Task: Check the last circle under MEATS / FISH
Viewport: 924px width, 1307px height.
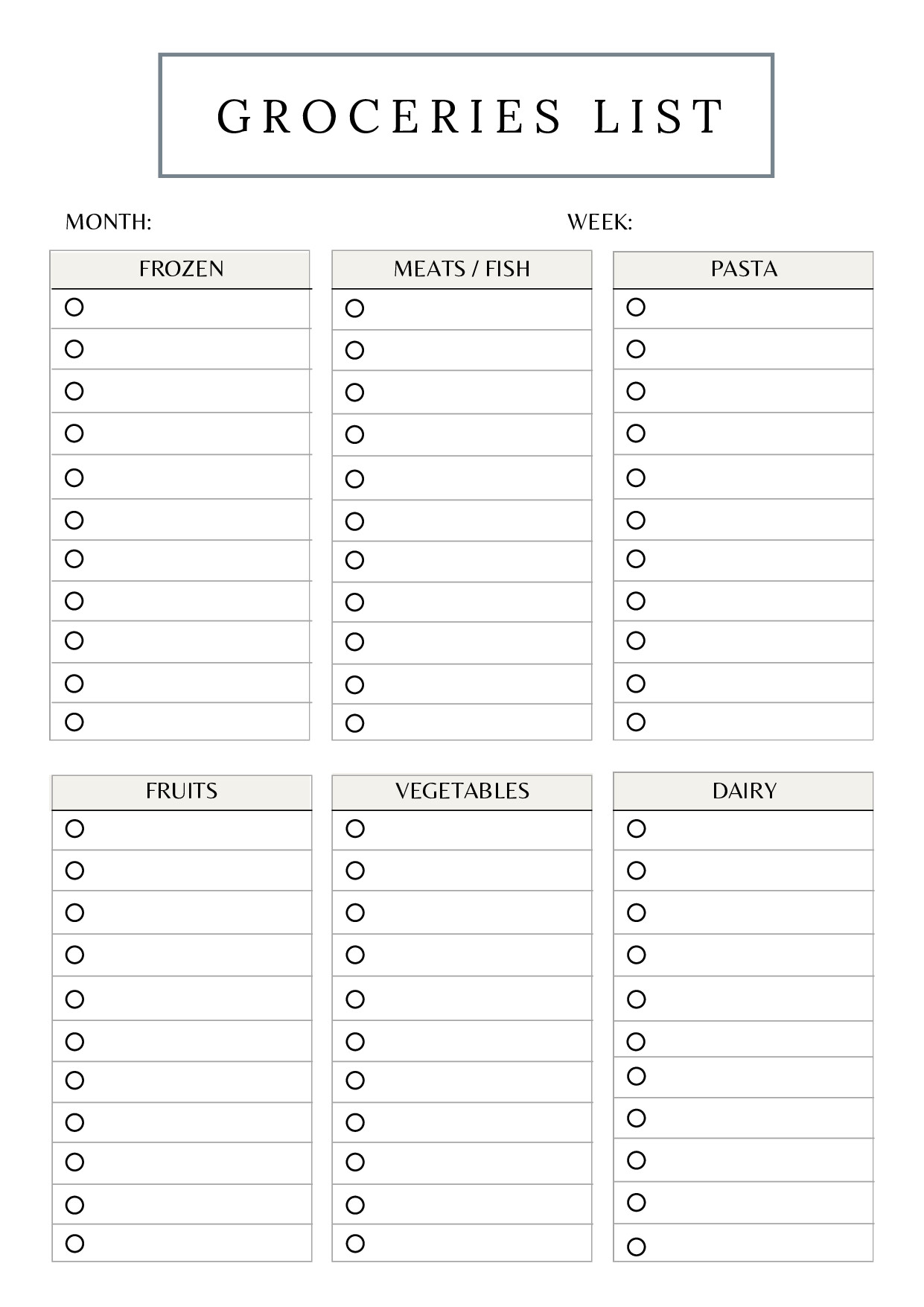Action: [355, 723]
